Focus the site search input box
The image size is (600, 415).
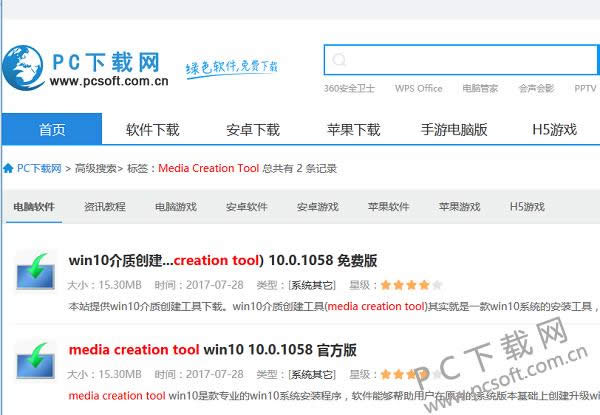[460, 60]
